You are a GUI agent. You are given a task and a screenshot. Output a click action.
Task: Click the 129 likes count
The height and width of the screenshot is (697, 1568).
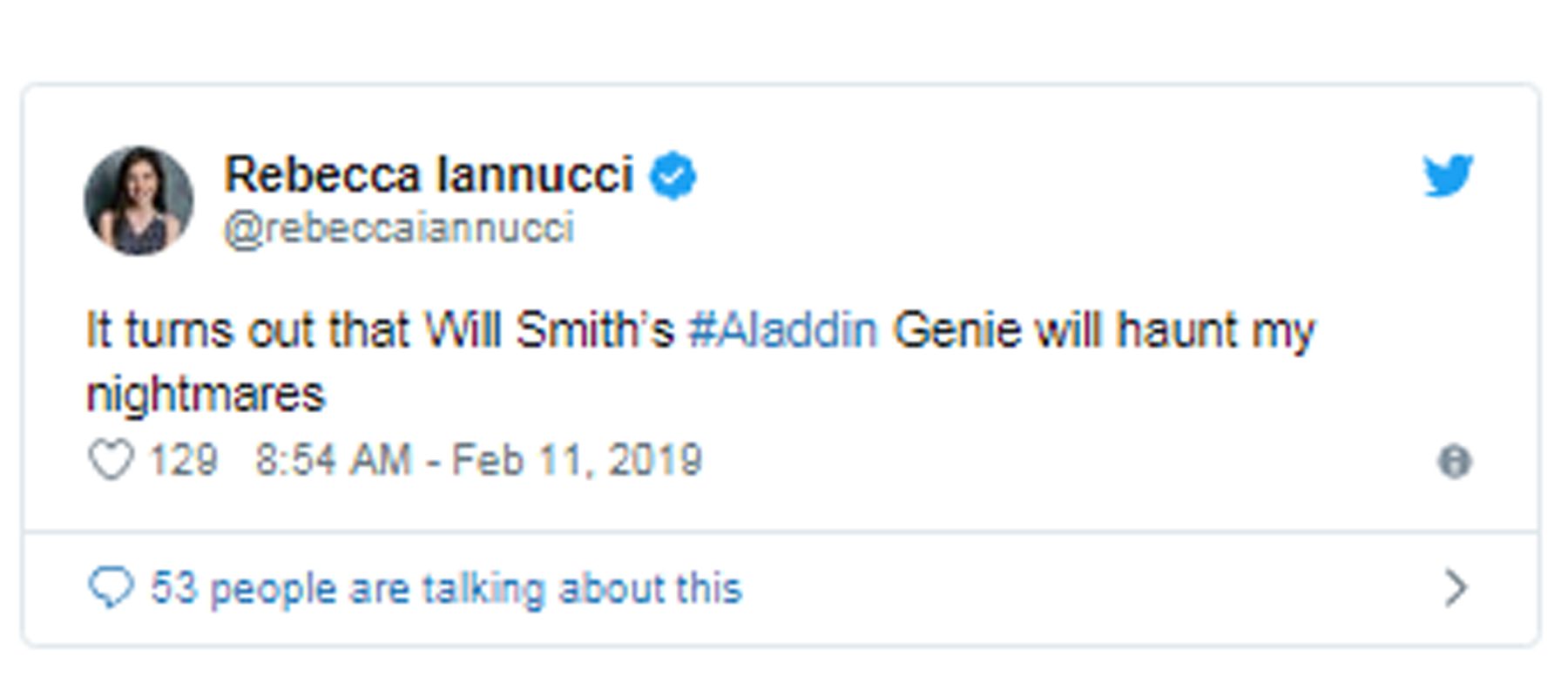point(183,460)
